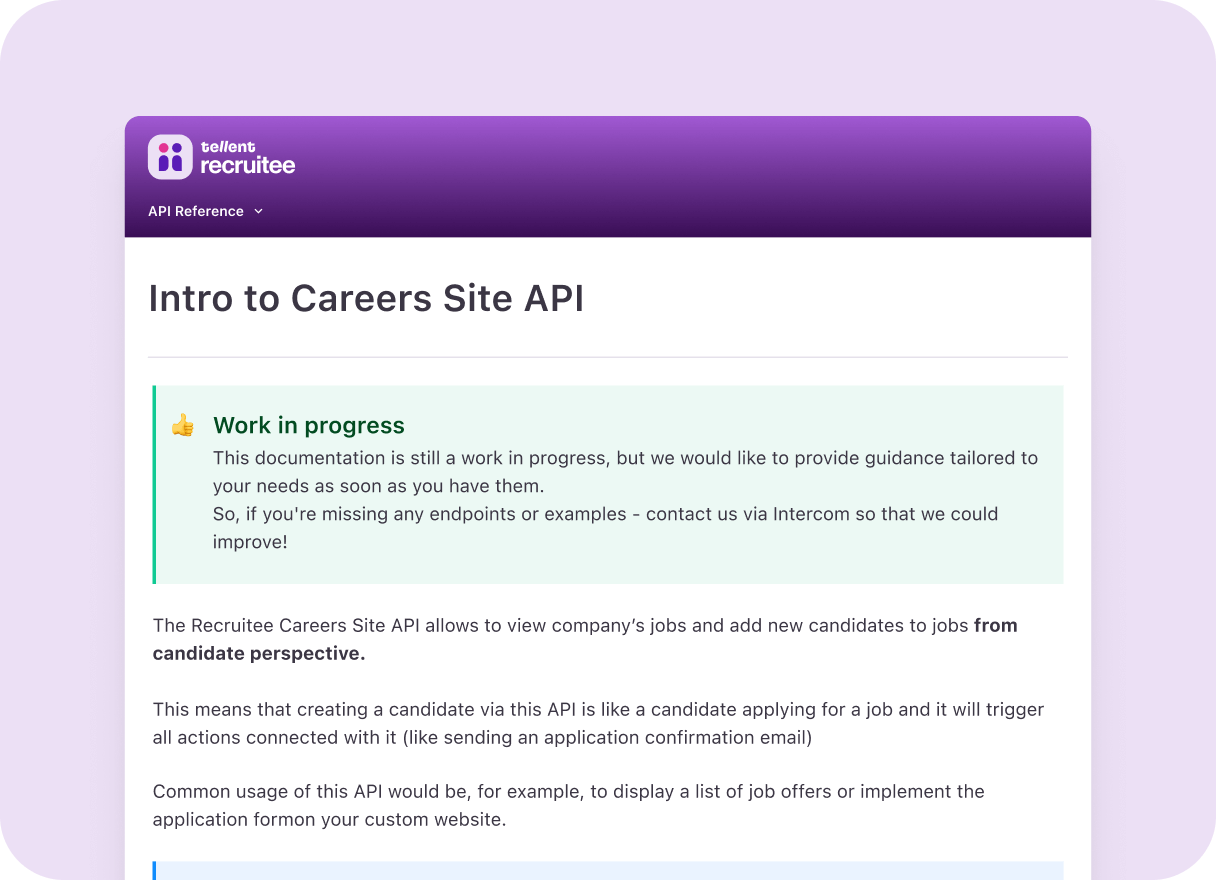Click paragraph starting "This means that creating"
1216x880 pixels.
[598, 723]
